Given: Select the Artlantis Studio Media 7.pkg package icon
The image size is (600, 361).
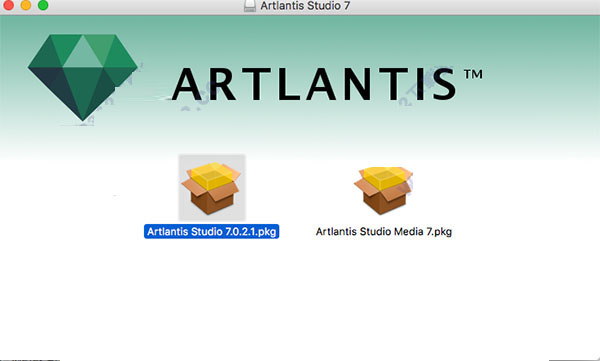Looking at the screenshot, I should pyautogui.click(x=383, y=190).
